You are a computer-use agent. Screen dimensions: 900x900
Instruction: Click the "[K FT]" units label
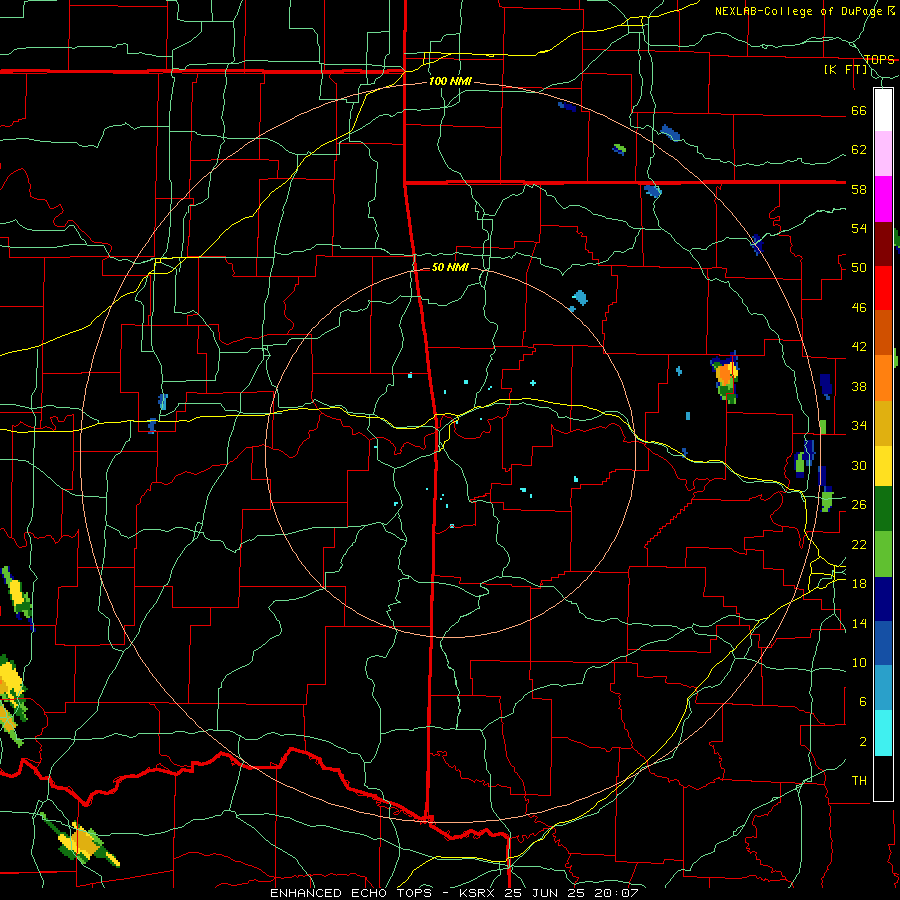pos(846,70)
